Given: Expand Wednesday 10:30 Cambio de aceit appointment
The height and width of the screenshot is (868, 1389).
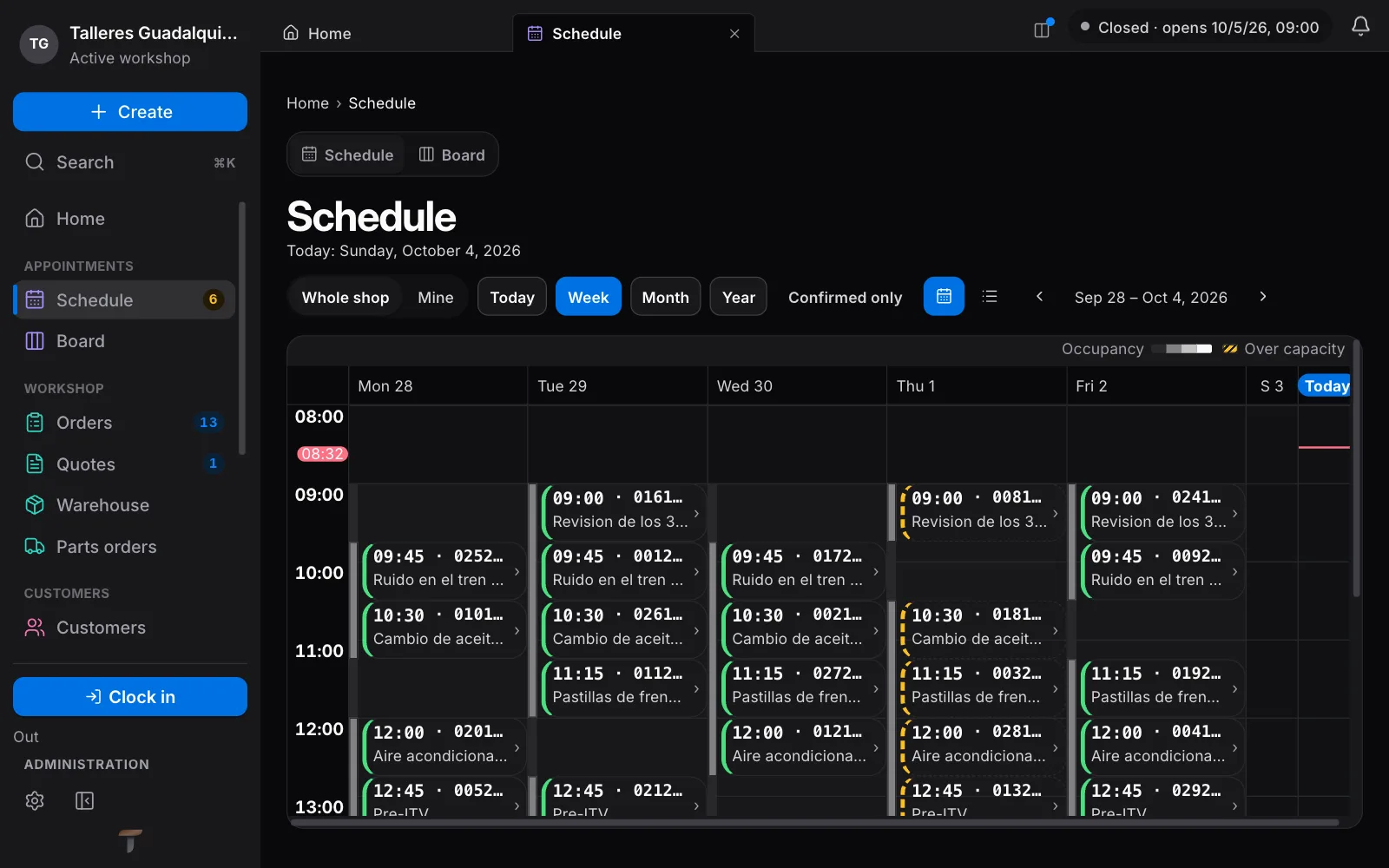Looking at the screenshot, I should pos(876,630).
